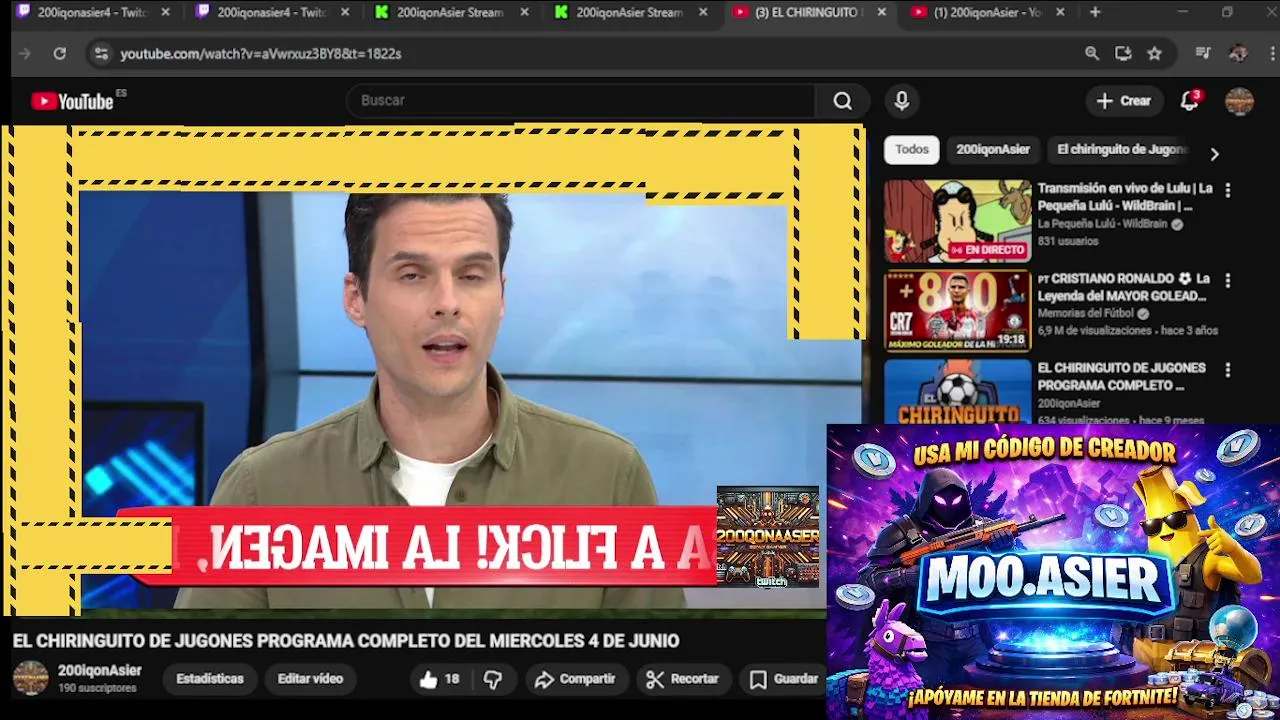The width and height of the screenshot is (1280, 720).
Task: Select the 200iqonAsier filter chip
Action: pos(992,149)
